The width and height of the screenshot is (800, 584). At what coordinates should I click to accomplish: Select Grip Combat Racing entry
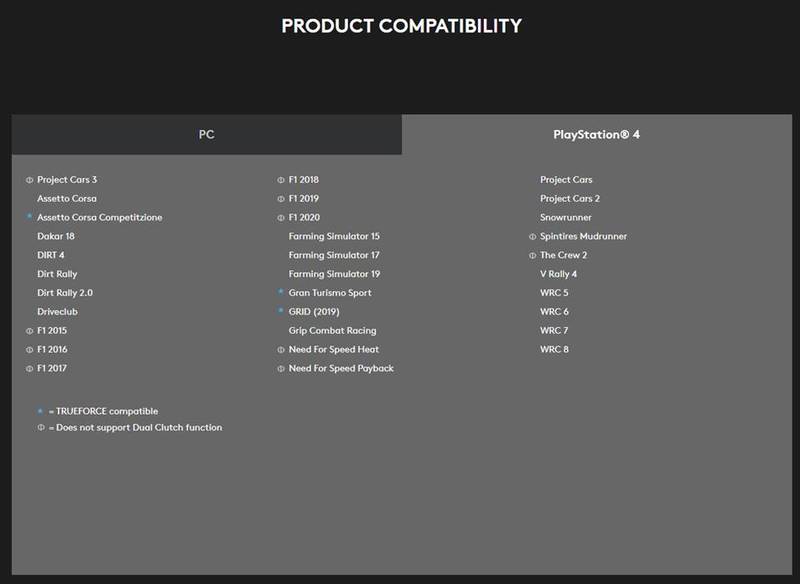(332, 331)
